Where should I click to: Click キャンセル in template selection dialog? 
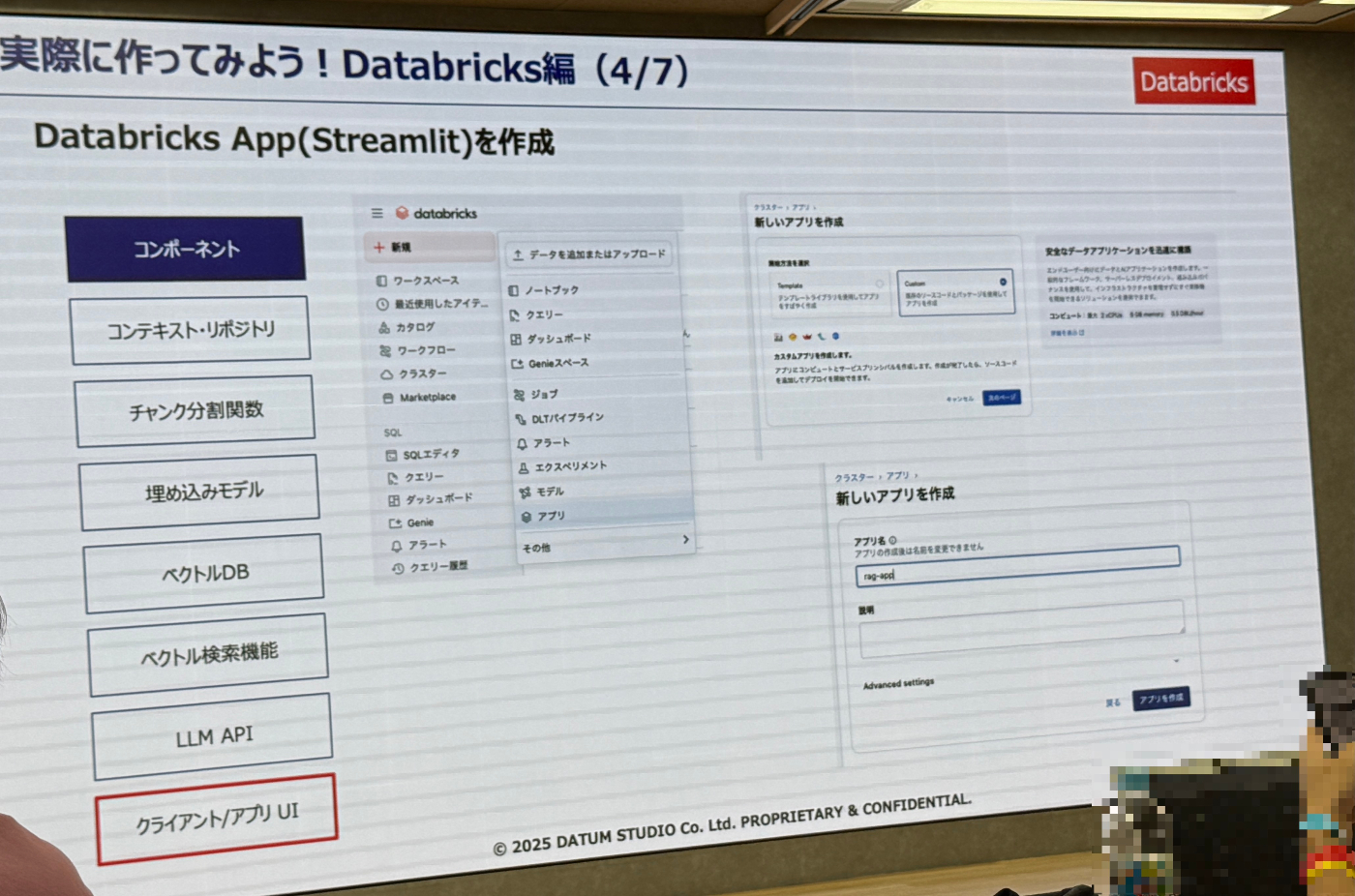(x=959, y=399)
